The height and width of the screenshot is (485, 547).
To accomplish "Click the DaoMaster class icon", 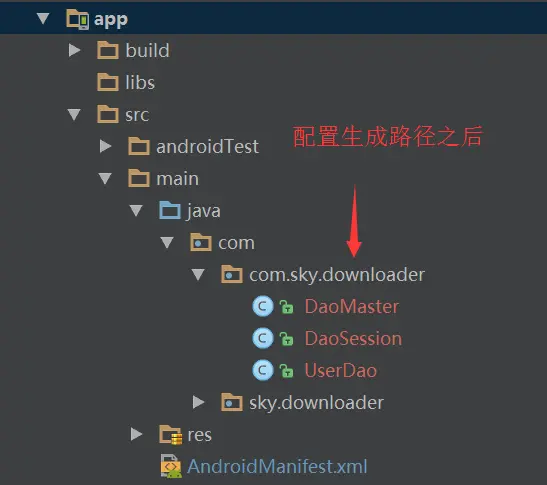I will [x=263, y=306].
